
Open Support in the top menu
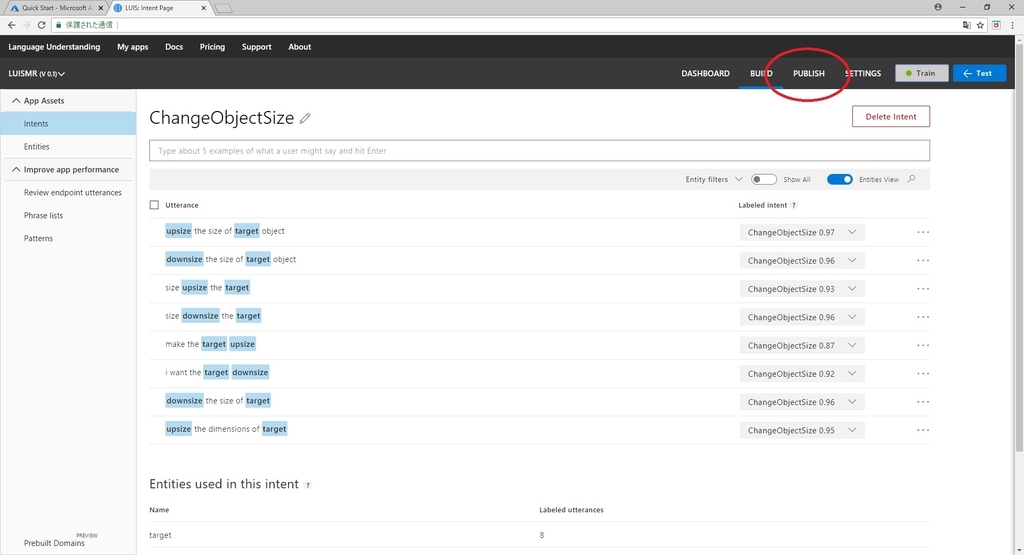coord(257,47)
